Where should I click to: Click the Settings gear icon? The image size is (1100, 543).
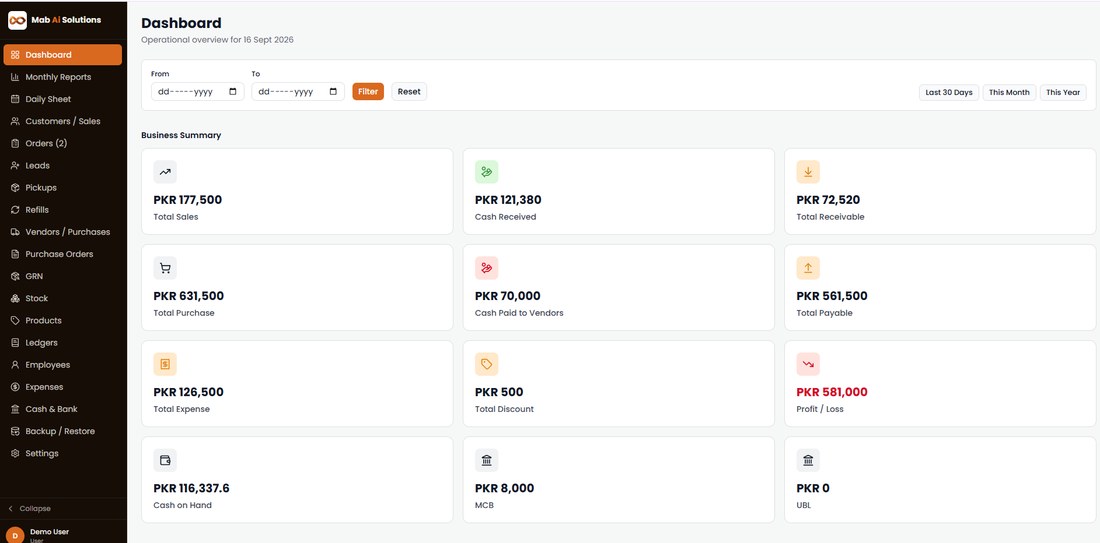click(15, 454)
